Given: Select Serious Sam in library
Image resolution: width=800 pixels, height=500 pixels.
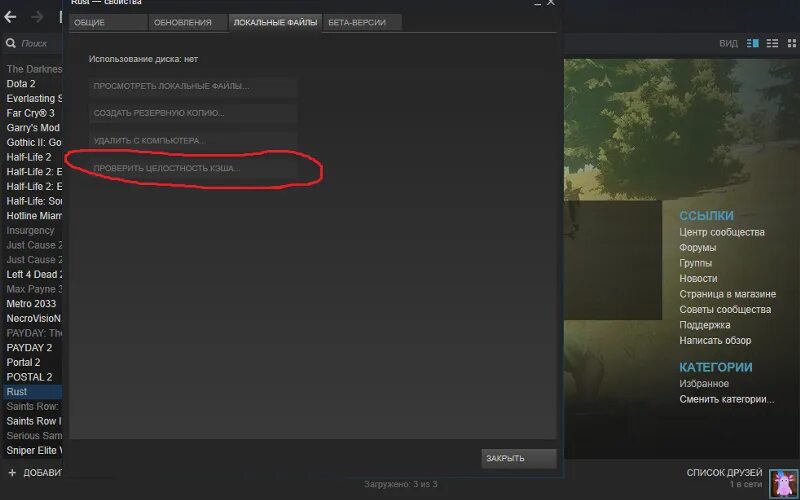Looking at the screenshot, I should click(x=34, y=436).
